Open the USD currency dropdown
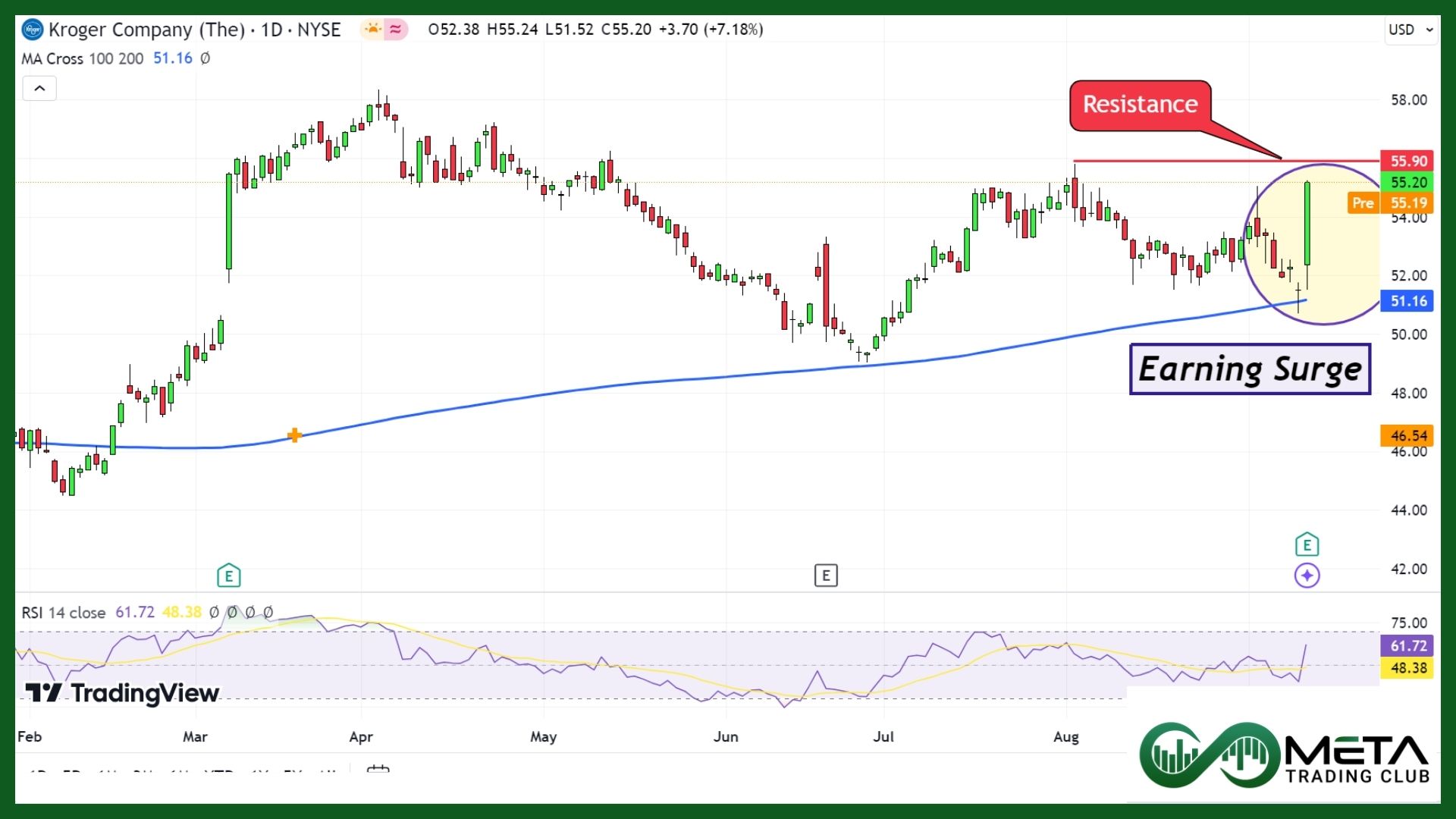 click(1411, 30)
